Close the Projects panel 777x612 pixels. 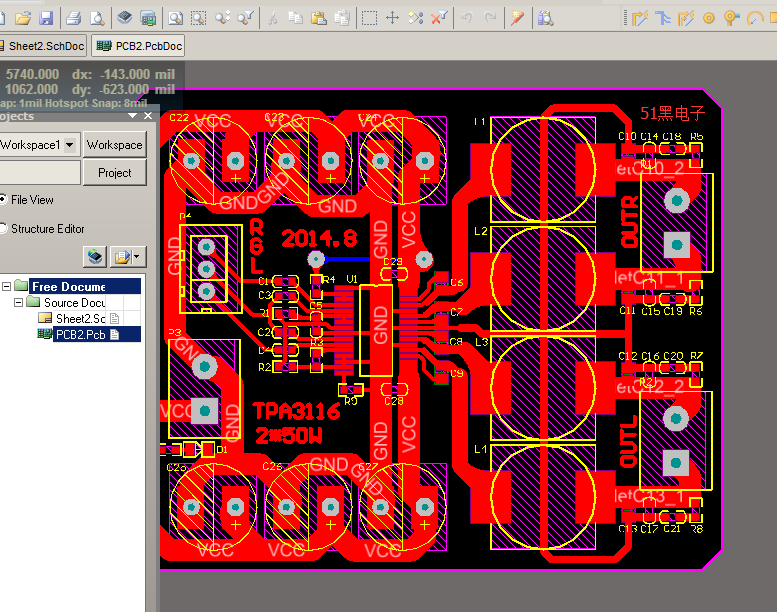pyautogui.click(x=148, y=115)
